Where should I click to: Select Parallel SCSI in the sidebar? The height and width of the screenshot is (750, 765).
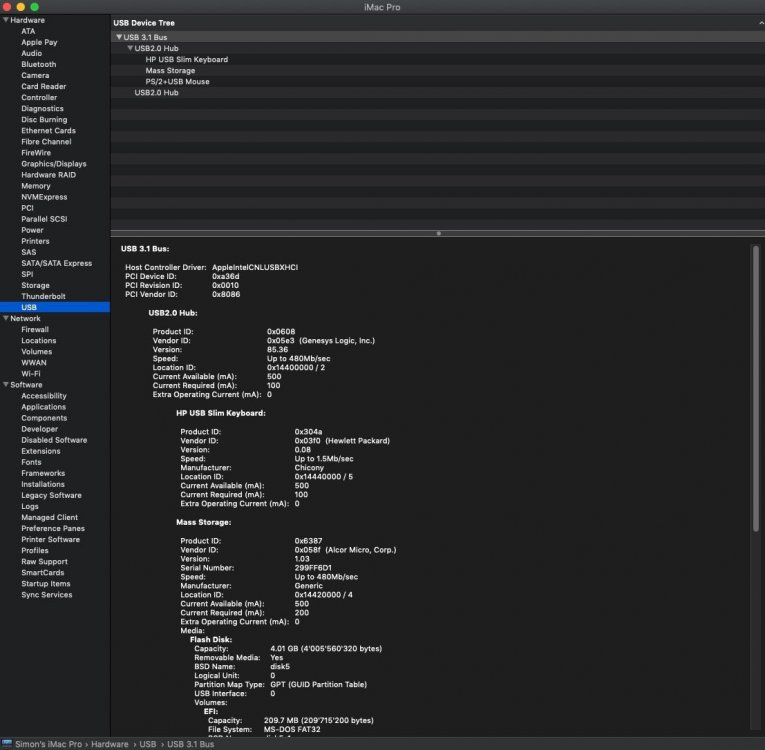[44, 219]
